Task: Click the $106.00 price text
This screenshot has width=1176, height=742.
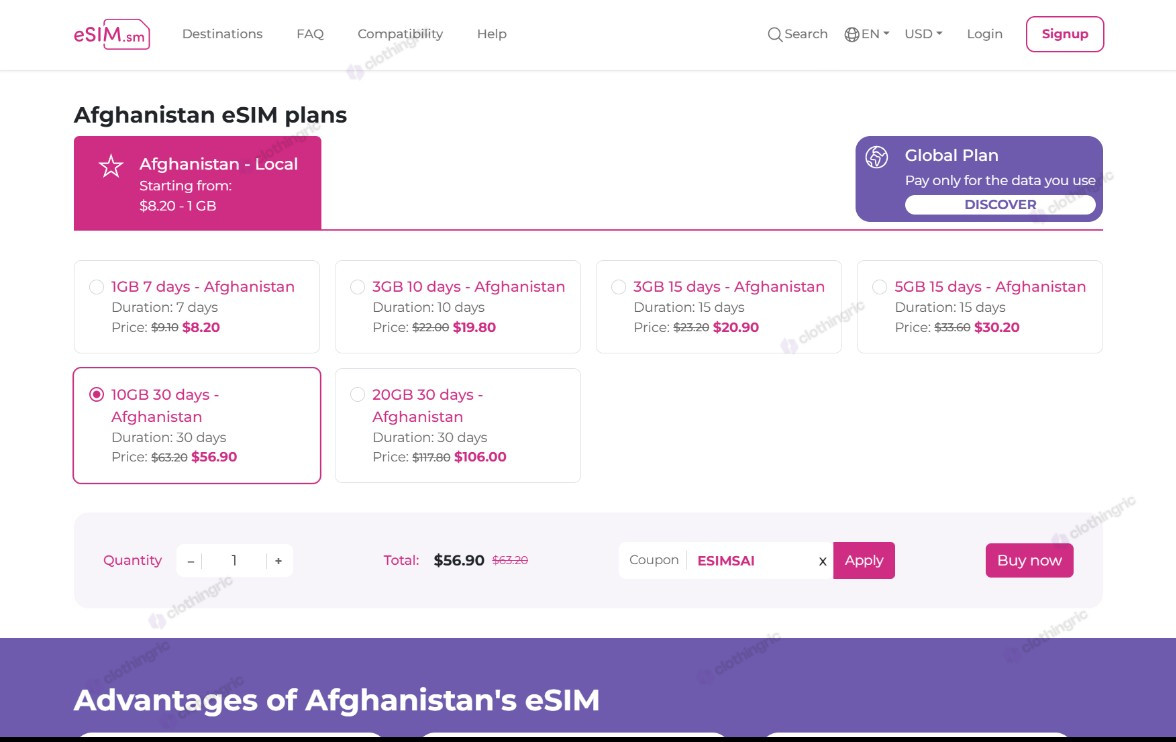Action: [x=480, y=457]
